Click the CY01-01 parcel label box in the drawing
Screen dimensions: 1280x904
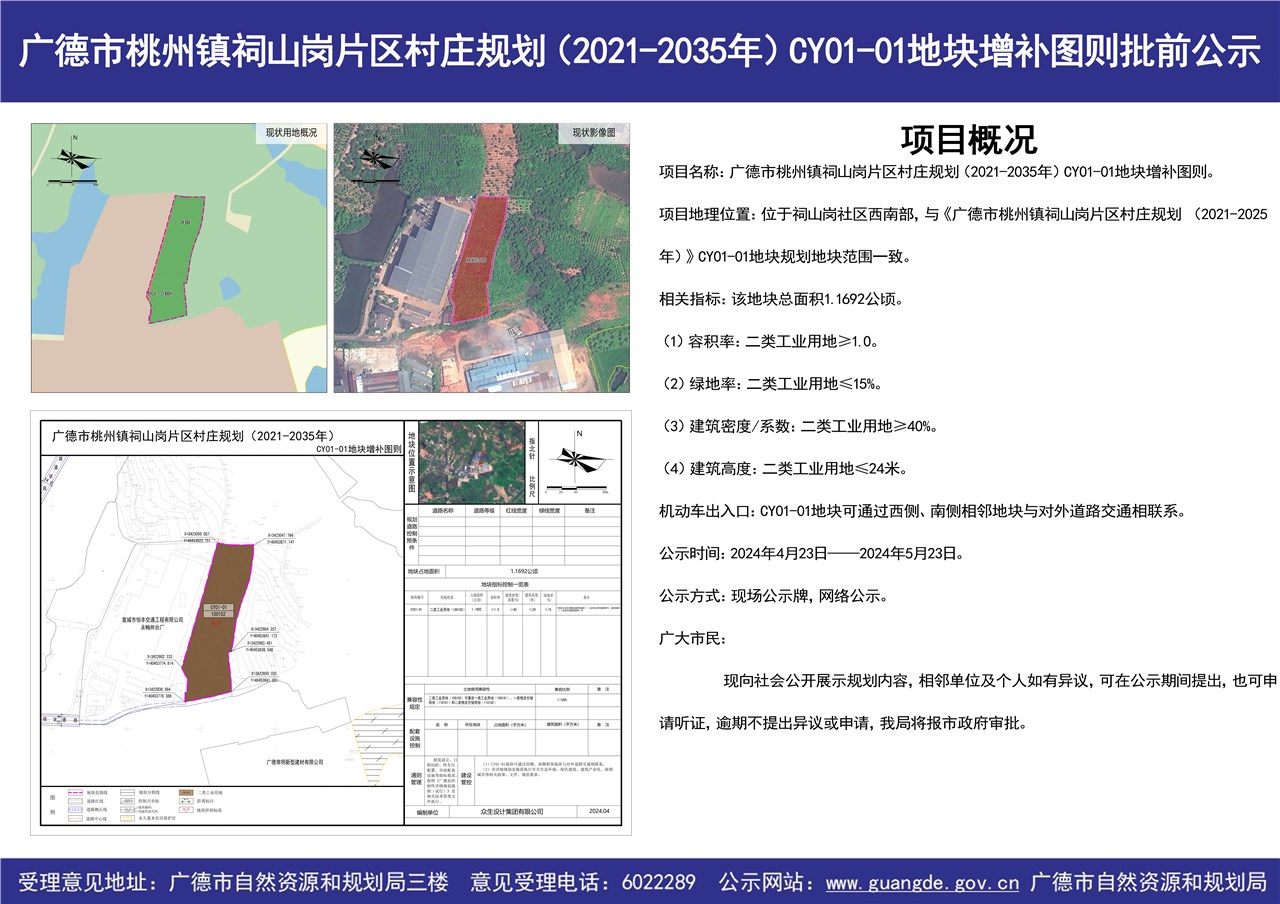pyautogui.click(x=220, y=611)
